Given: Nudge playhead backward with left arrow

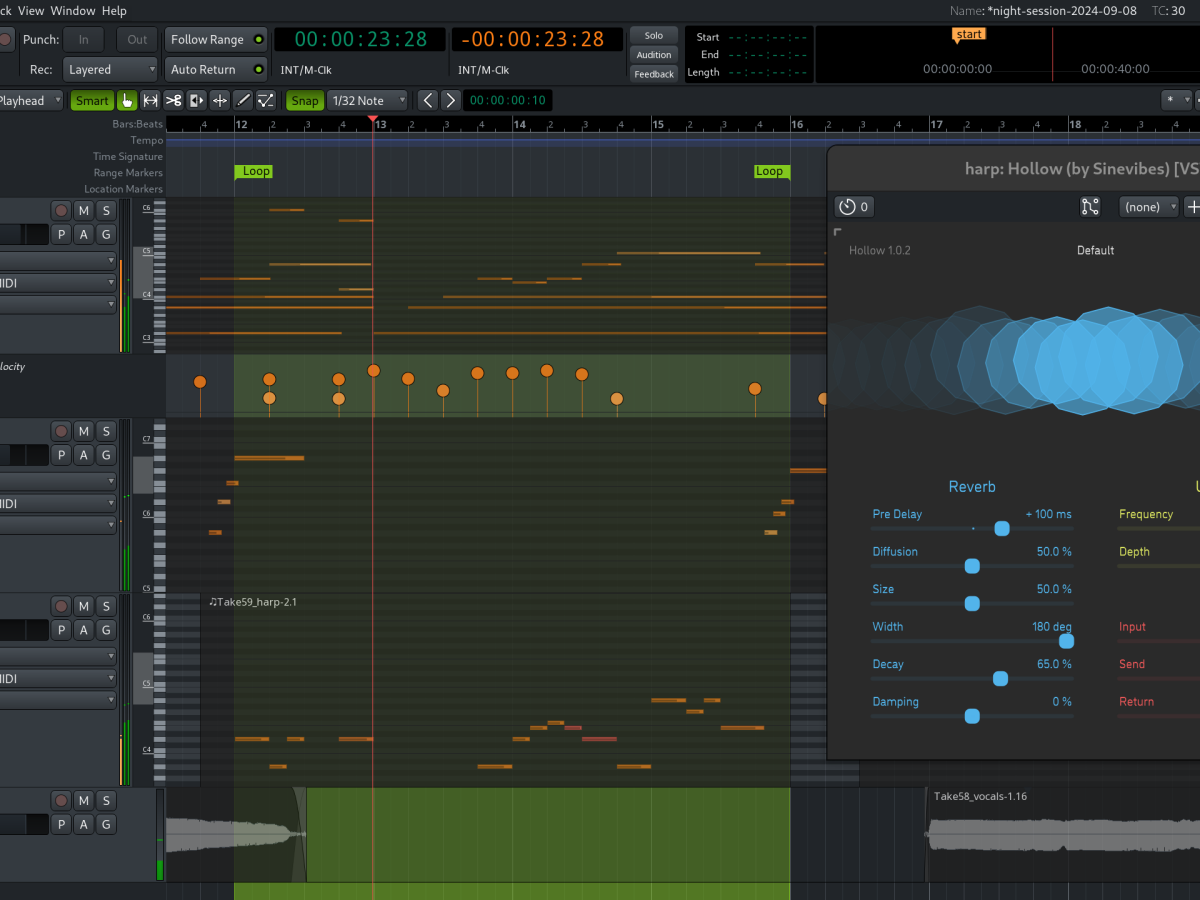Looking at the screenshot, I should click(428, 100).
